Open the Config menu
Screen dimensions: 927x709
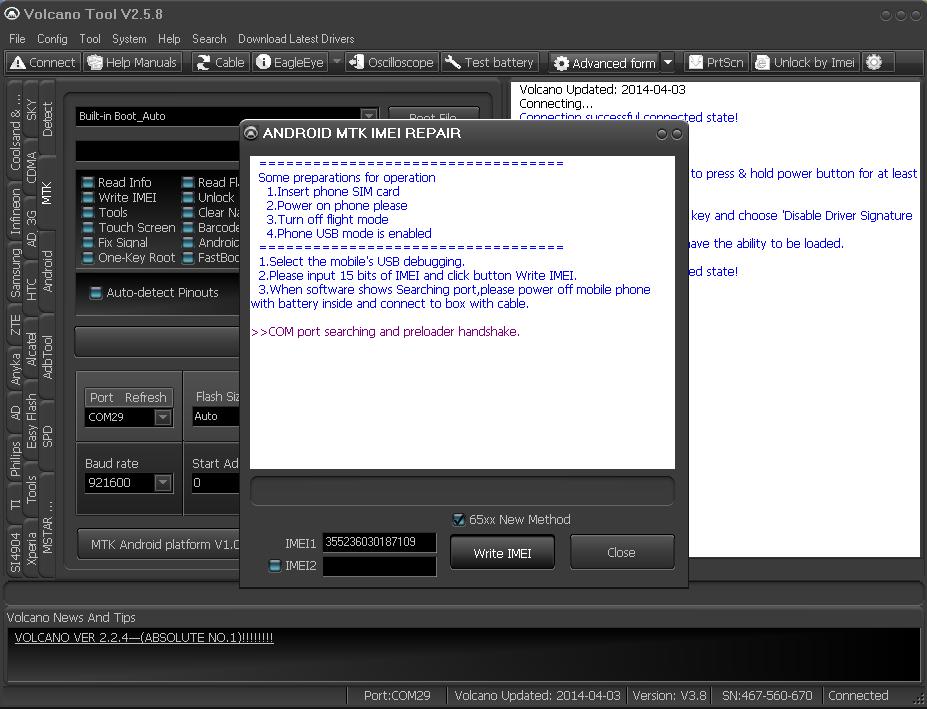52,39
